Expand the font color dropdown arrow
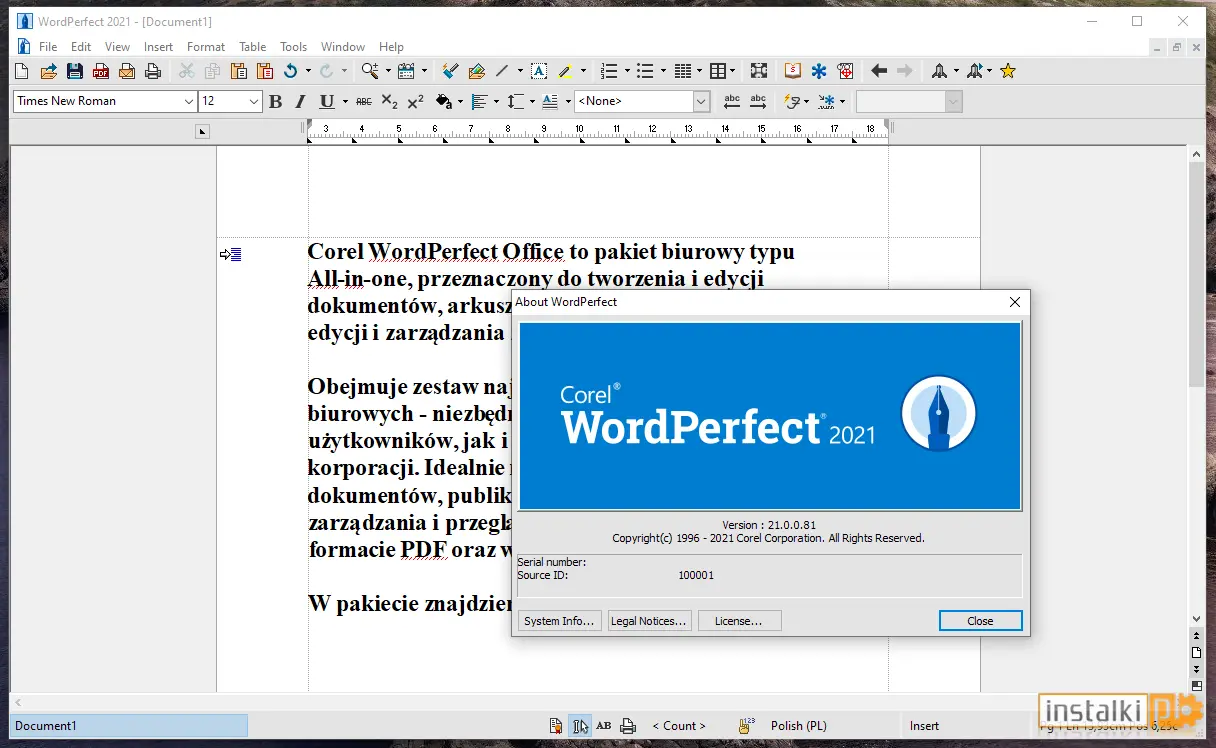This screenshot has width=1216, height=748. pyautogui.click(x=460, y=101)
